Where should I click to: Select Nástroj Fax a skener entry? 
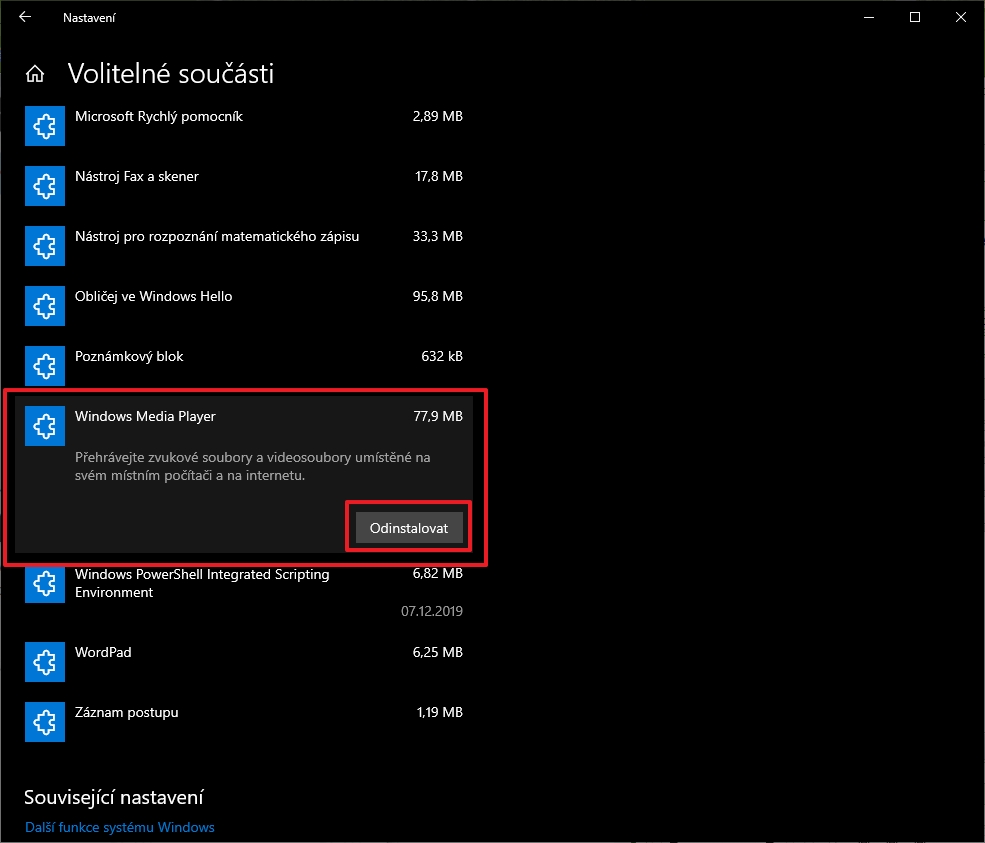click(x=136, y=177)
